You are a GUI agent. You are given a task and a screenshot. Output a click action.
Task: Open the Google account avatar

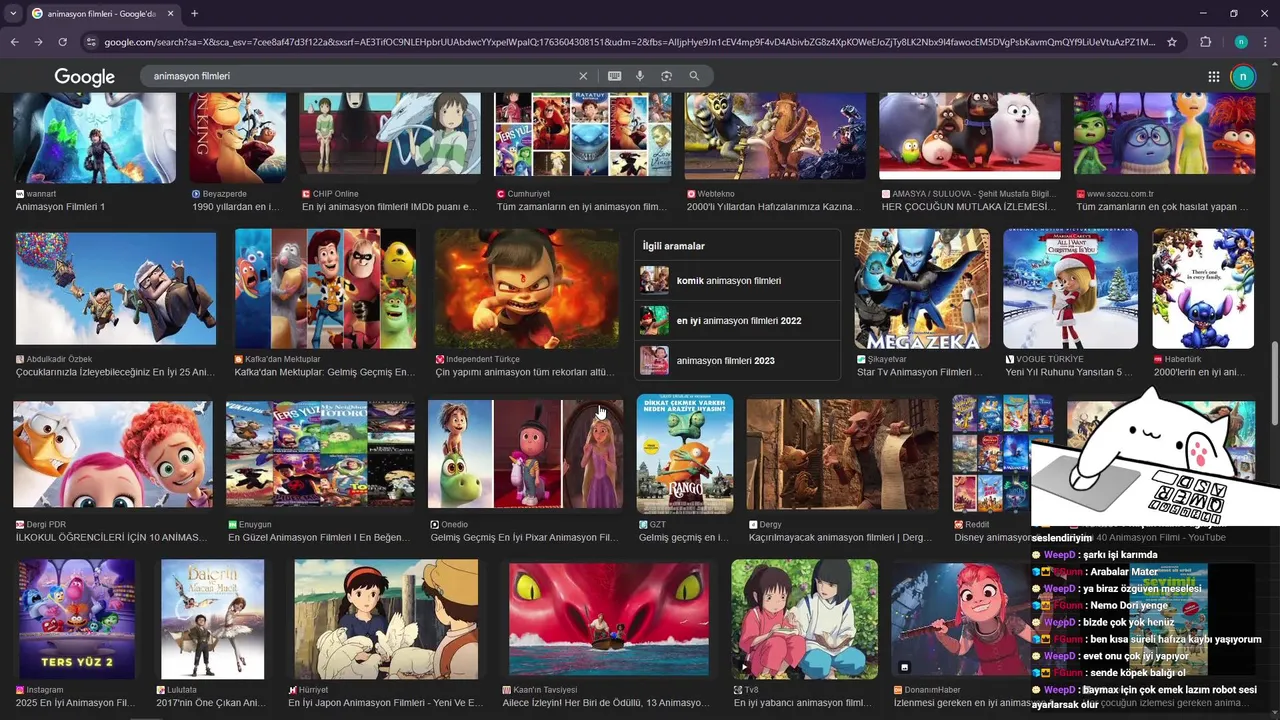click(1243, 76)
